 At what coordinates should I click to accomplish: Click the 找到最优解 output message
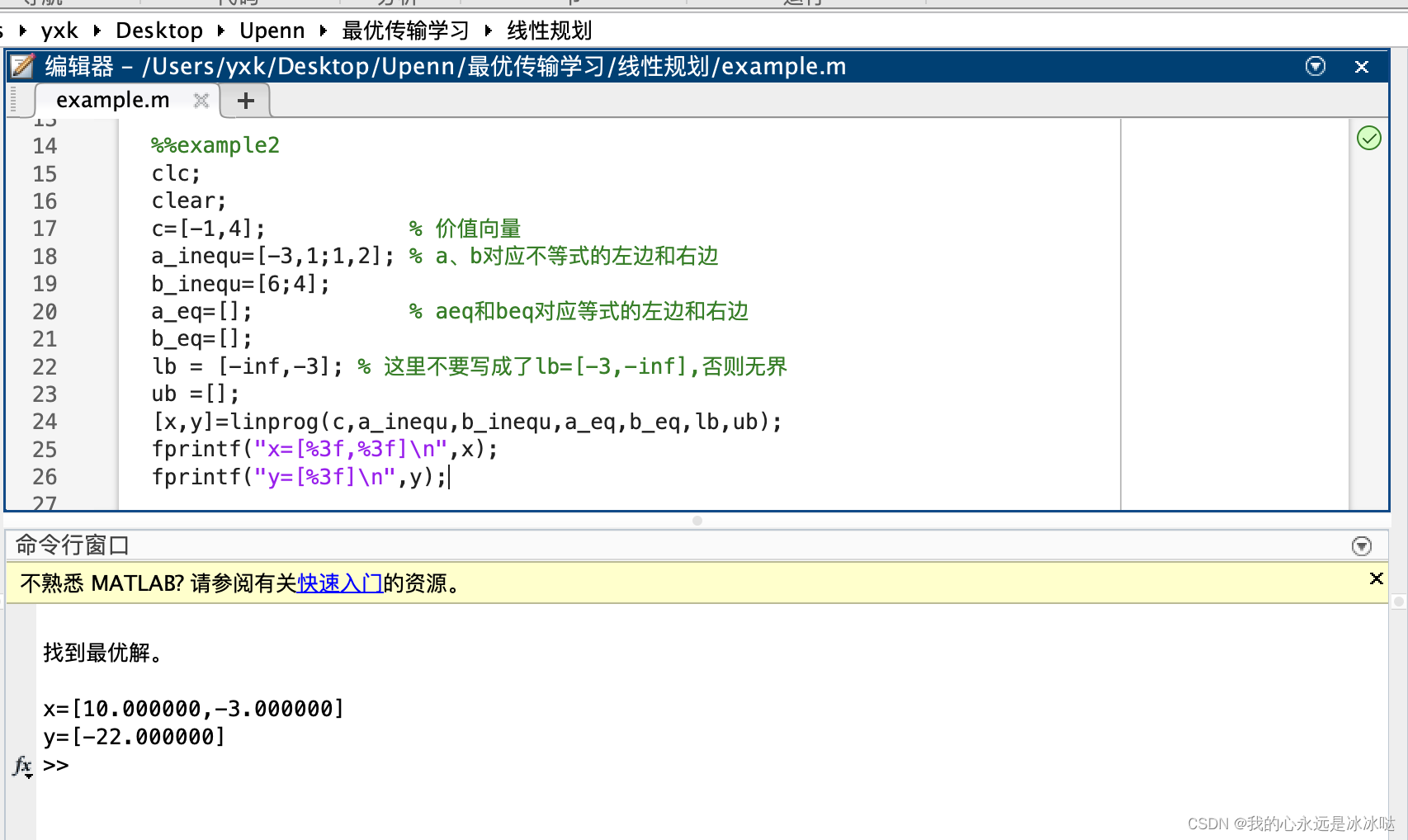(103, 653)
